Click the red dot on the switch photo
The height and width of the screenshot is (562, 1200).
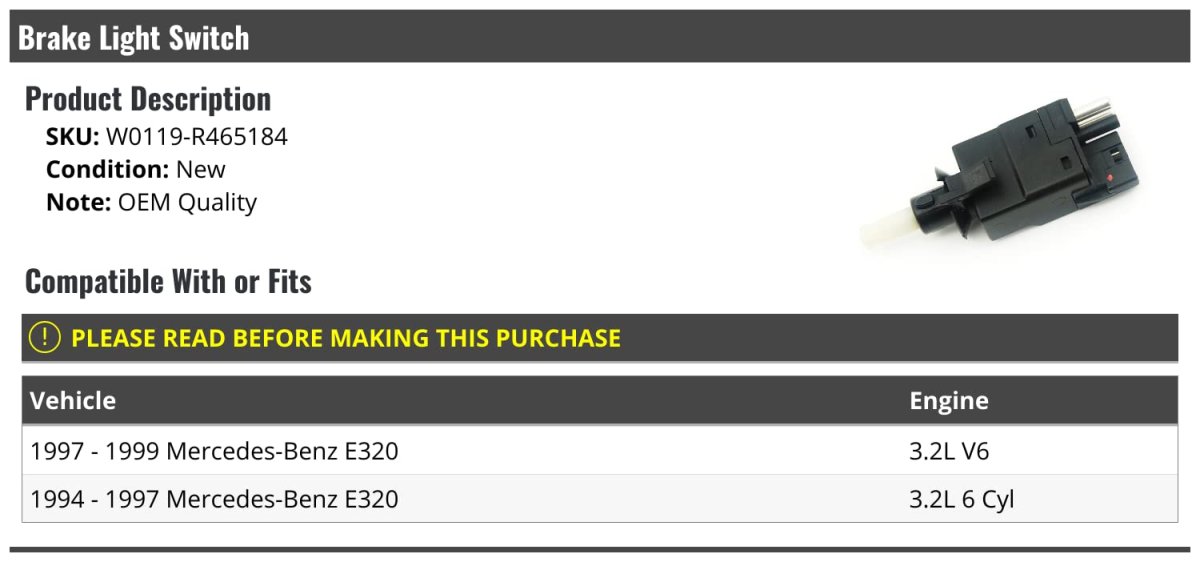tap(1111, 178)
